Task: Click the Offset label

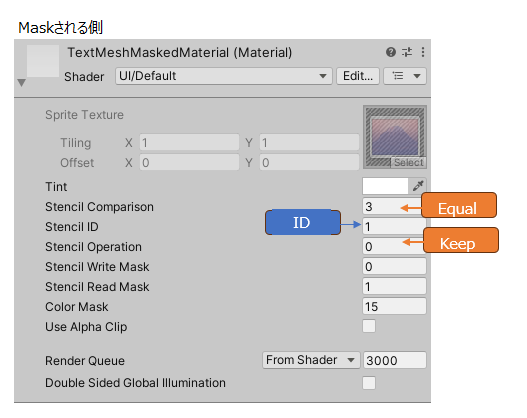Action: point(77,163)
